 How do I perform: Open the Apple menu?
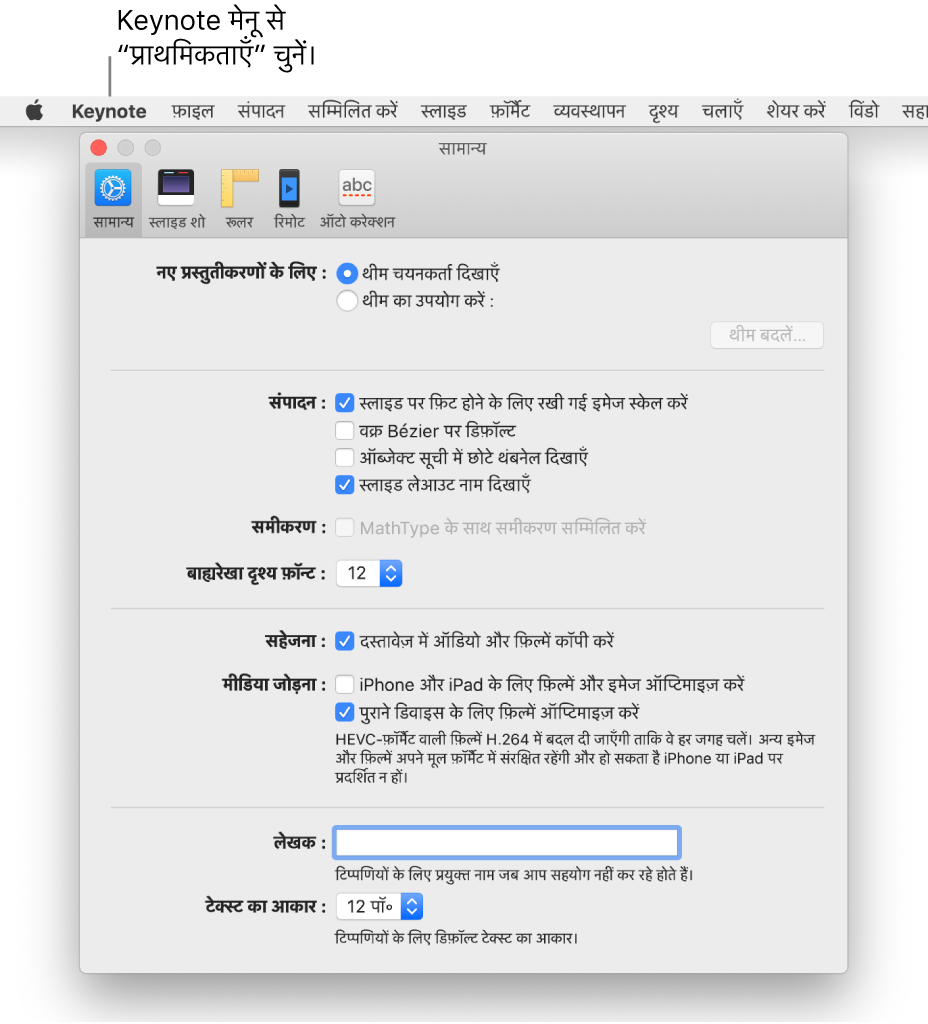click(35, 111)
